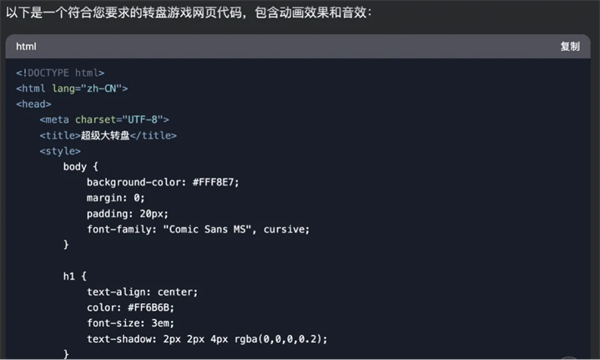Click the text-shadow rgba value line
600x360 pixels.
pos(207,339)
